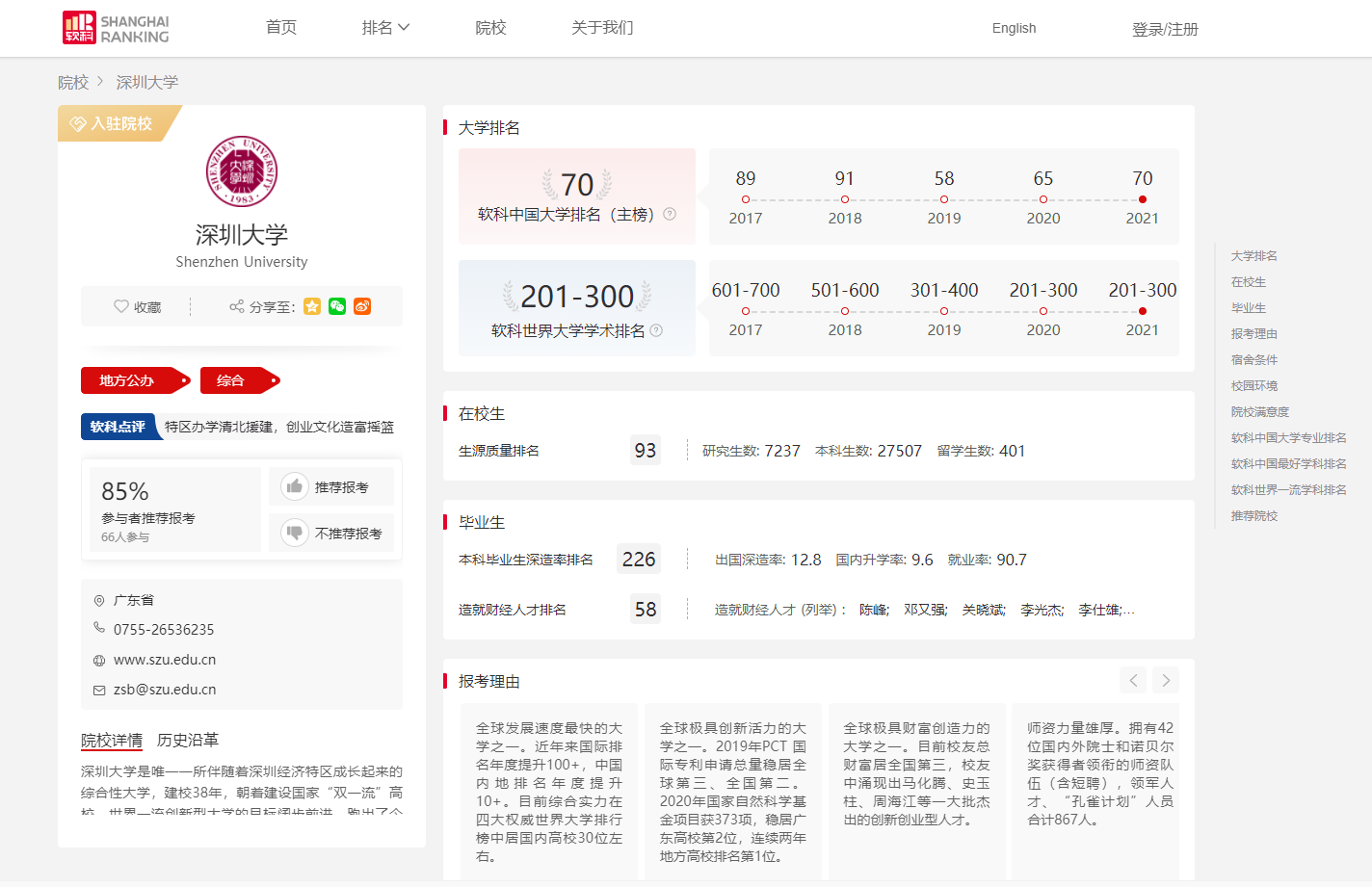Jump to 软科中国最好学科排名 in side navigation
The height and width of the screenshot is (887, 1372).
tap(1289, 464)
